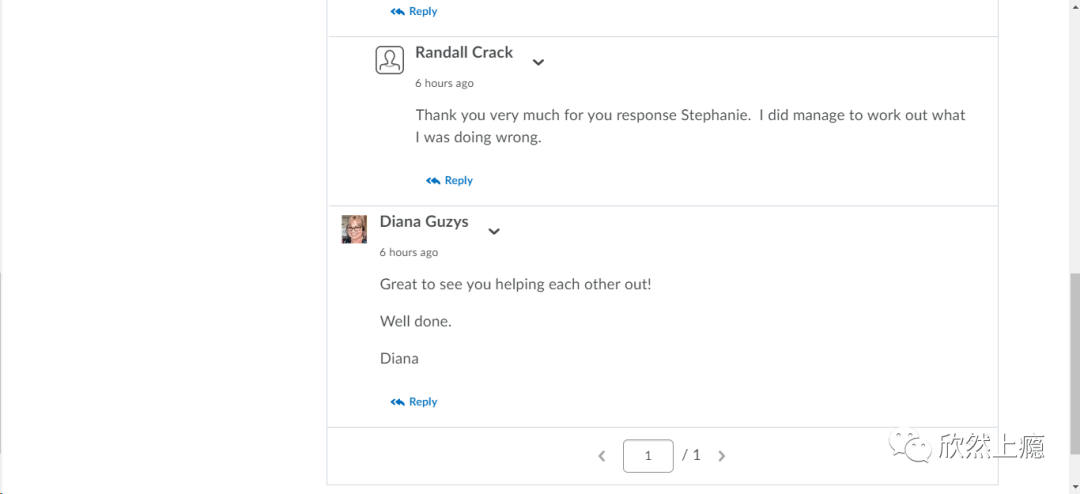Click the Randall Crack author name
This screenshot has height=494, width=1080.
pyautogui.click(x=464, y=52)
